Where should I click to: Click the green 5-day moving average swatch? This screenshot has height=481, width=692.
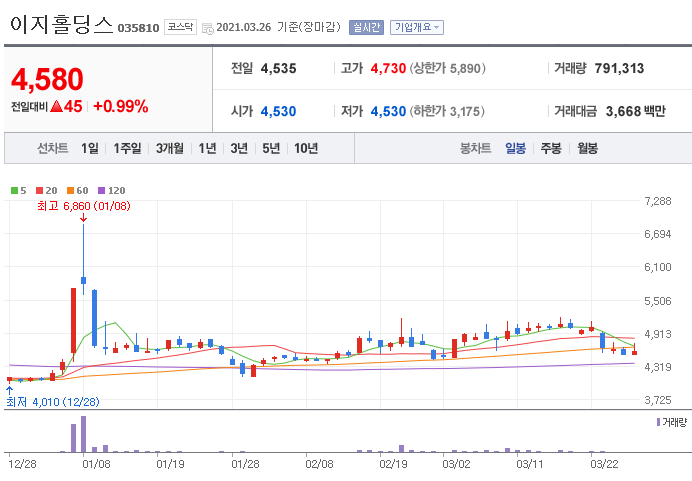(x=15, y=191)
